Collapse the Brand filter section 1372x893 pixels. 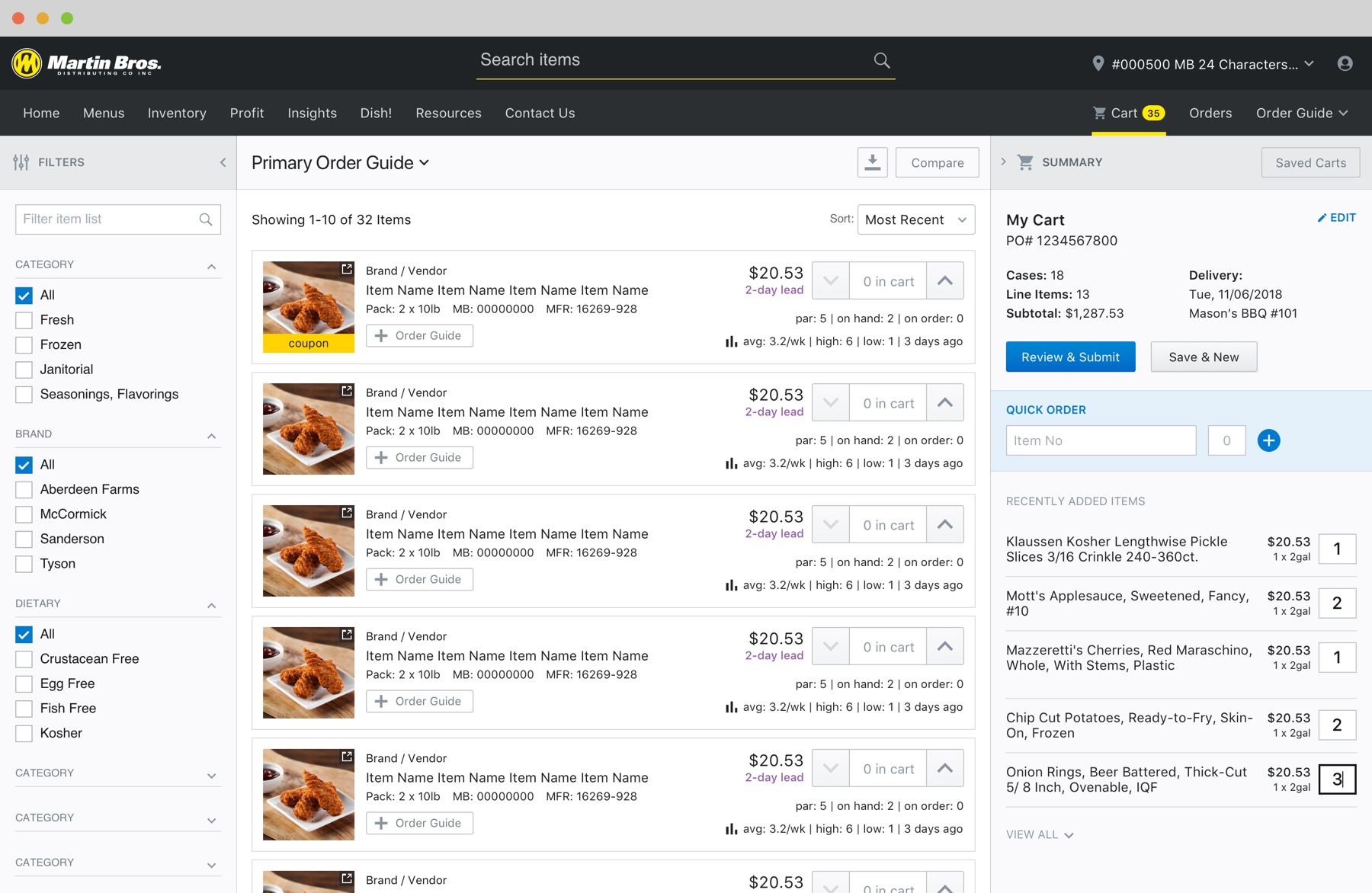pos(211,436)
